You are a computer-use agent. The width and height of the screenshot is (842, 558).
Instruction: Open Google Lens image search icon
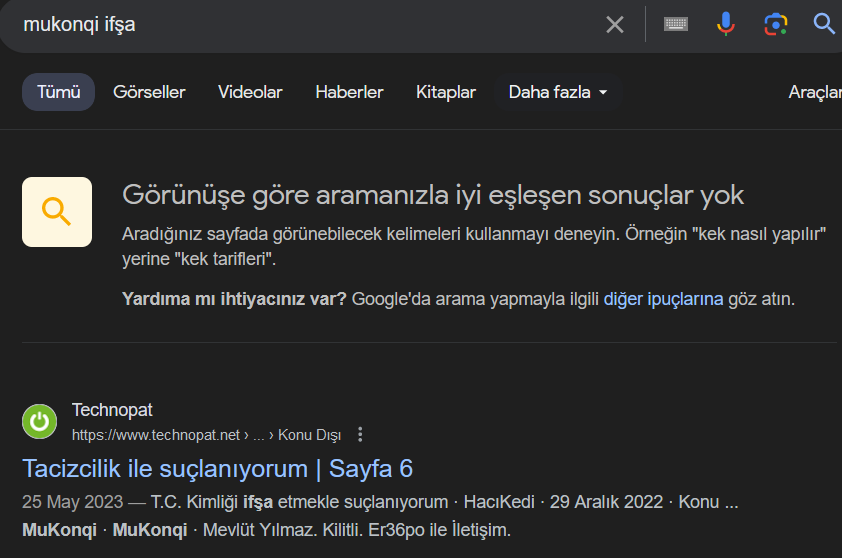[776, 24]
